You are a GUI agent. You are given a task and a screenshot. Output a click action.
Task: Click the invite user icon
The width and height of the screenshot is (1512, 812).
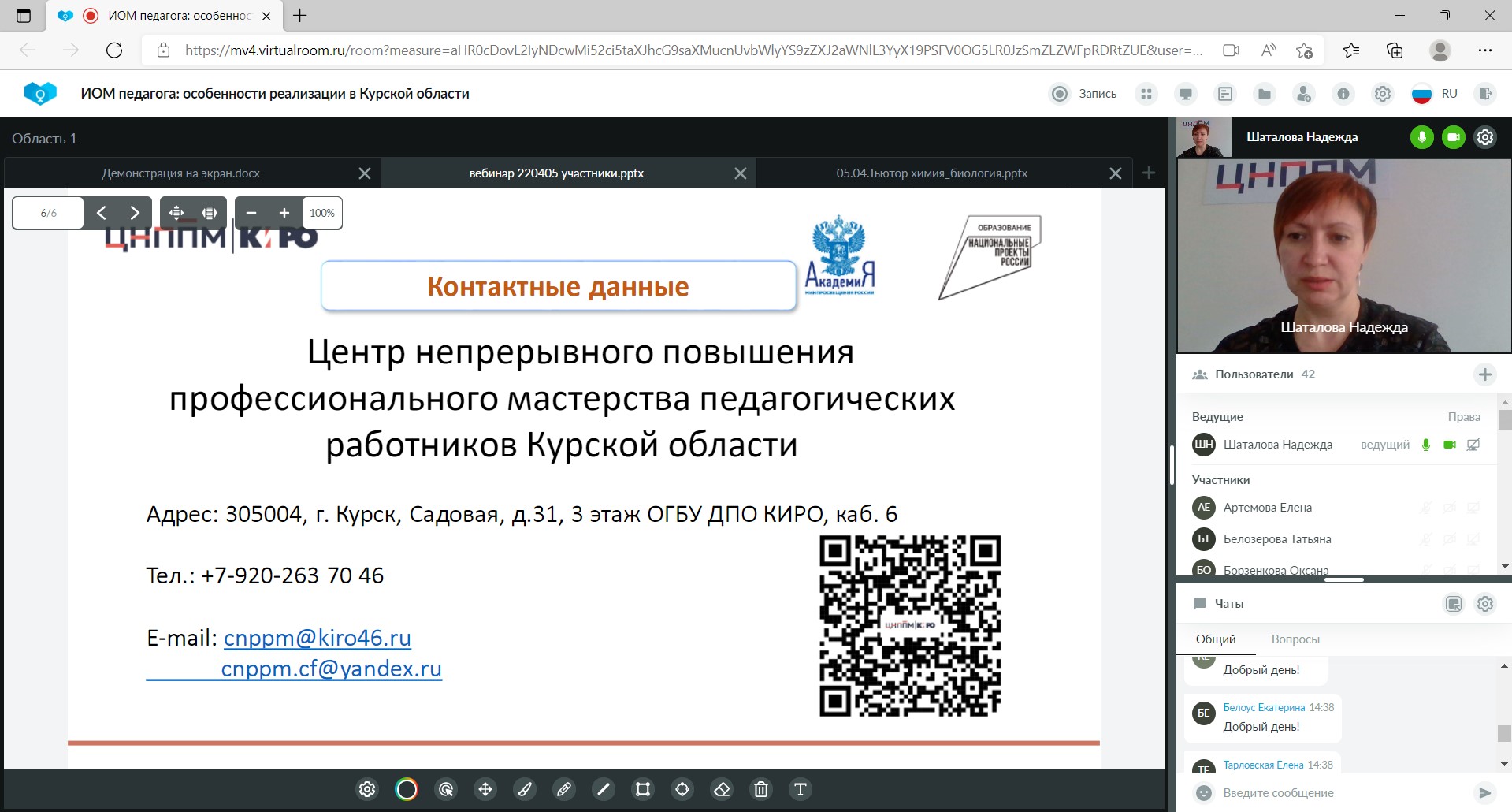tap(1304, 94)
